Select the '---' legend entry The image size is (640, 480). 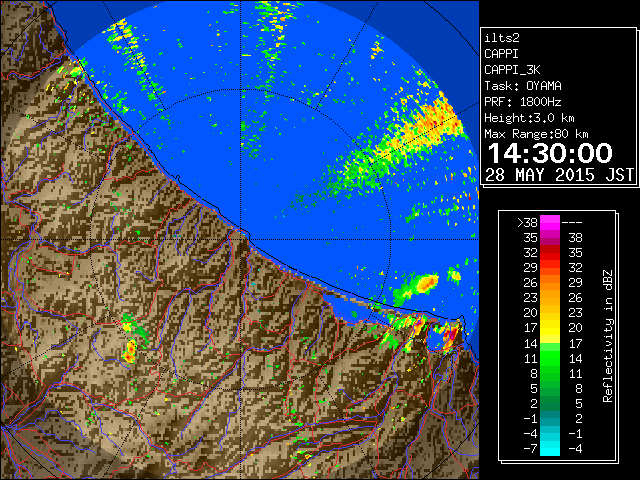(572, 222)
